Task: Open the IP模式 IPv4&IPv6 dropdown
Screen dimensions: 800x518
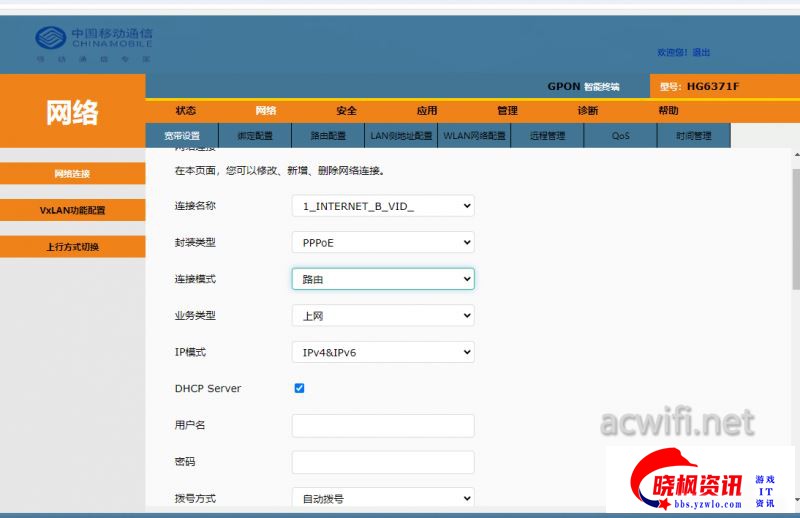Action: 382,352
